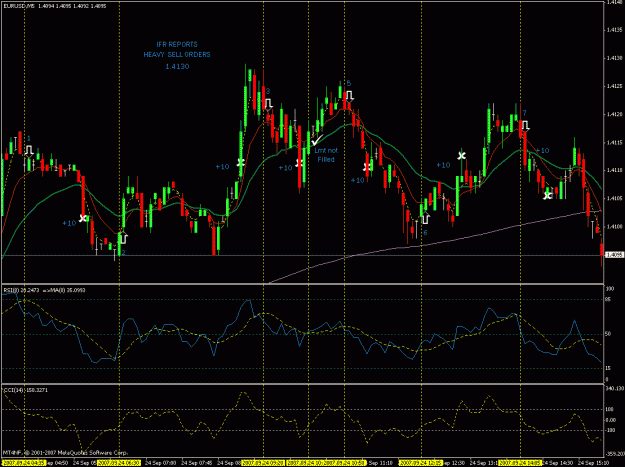Select the sell arrow under trade number 1
Screen dimensions: 625x467
click(29, 151)
